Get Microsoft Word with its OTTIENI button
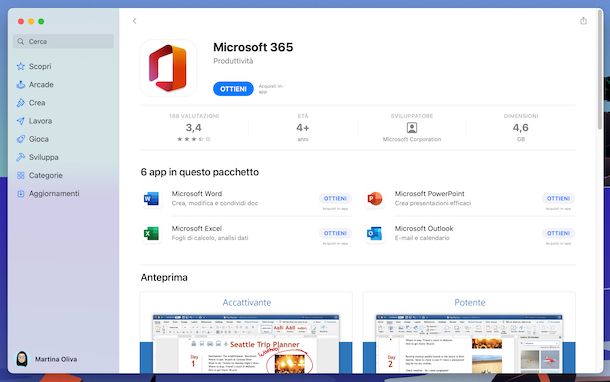610x382 pixels. tap(335, 198)
